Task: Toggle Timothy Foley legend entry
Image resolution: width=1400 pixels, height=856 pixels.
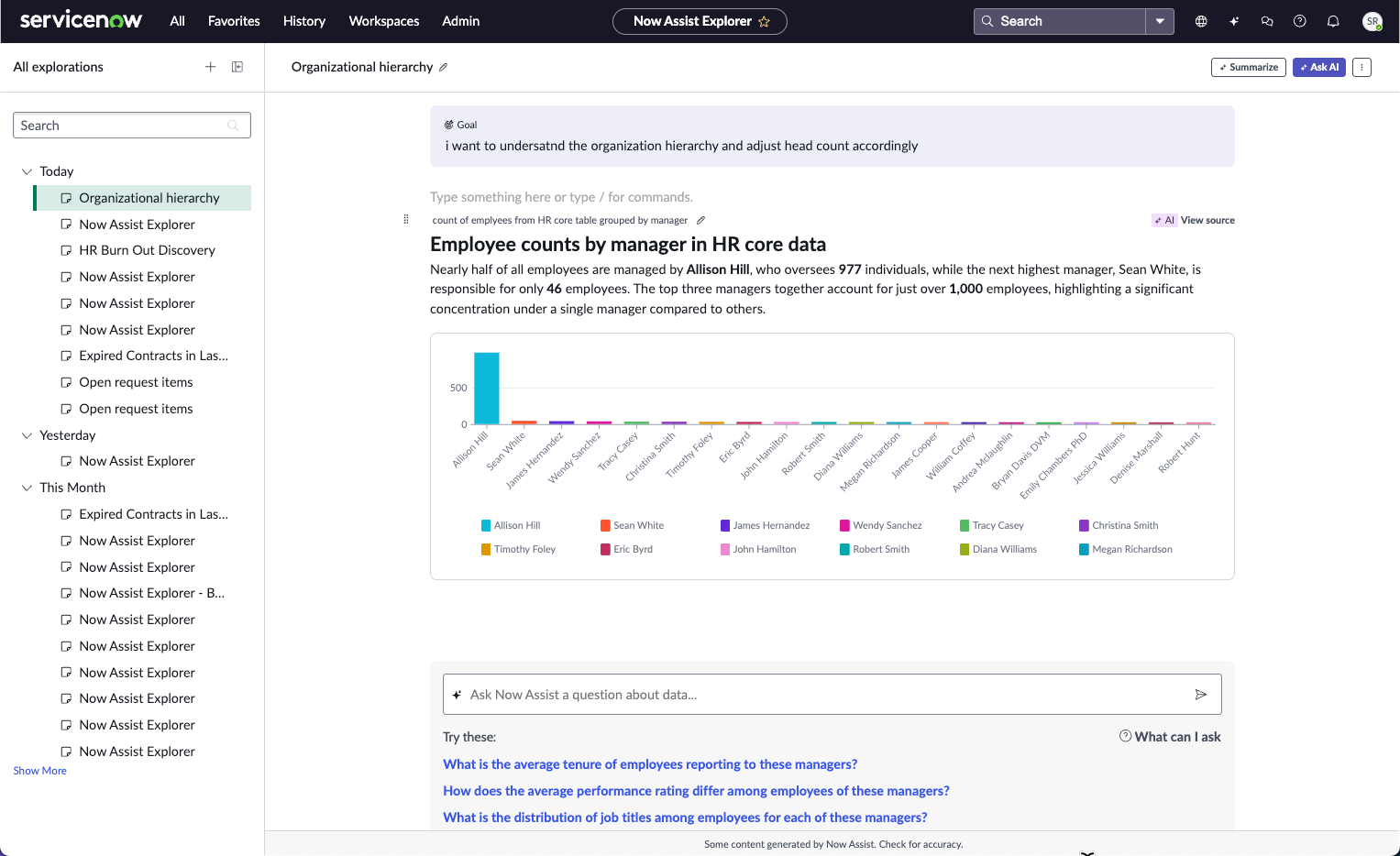Action: click(x=518, y=549)
